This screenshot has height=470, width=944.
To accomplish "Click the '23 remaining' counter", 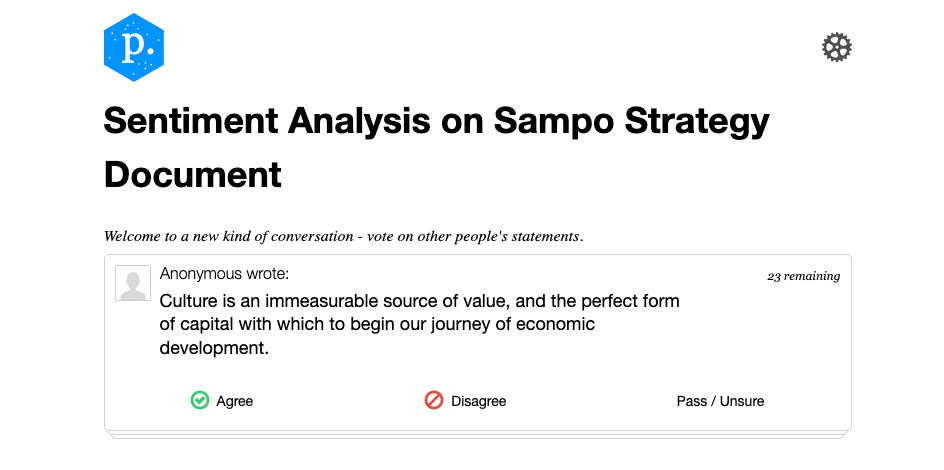I will click(803, 276).
